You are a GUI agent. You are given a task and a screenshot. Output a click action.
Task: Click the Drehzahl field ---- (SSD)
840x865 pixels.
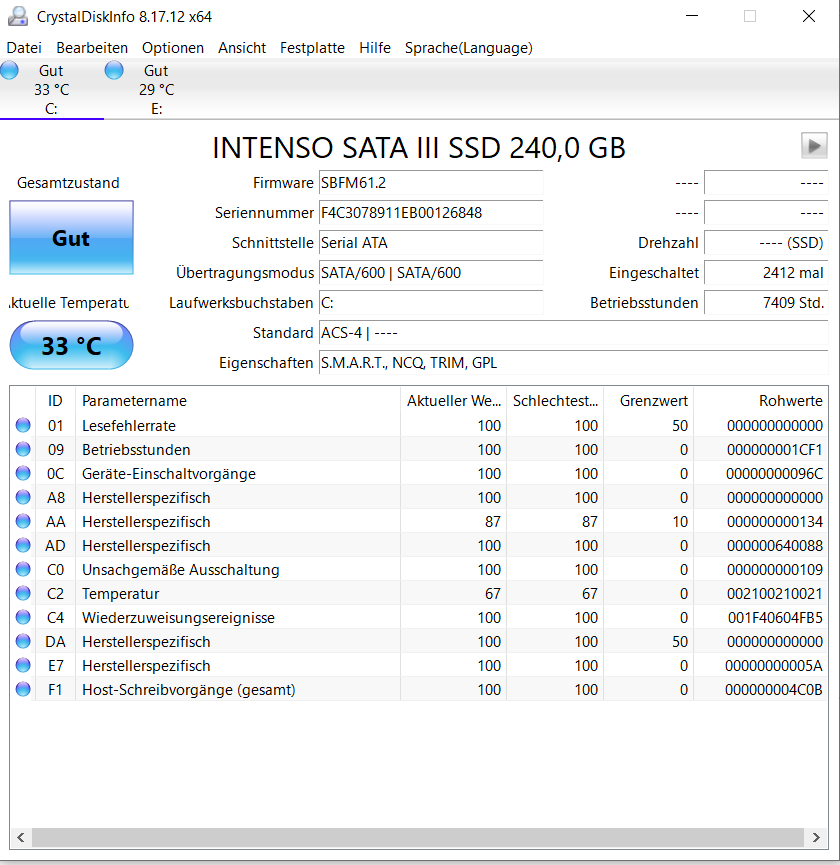point(766,243)
